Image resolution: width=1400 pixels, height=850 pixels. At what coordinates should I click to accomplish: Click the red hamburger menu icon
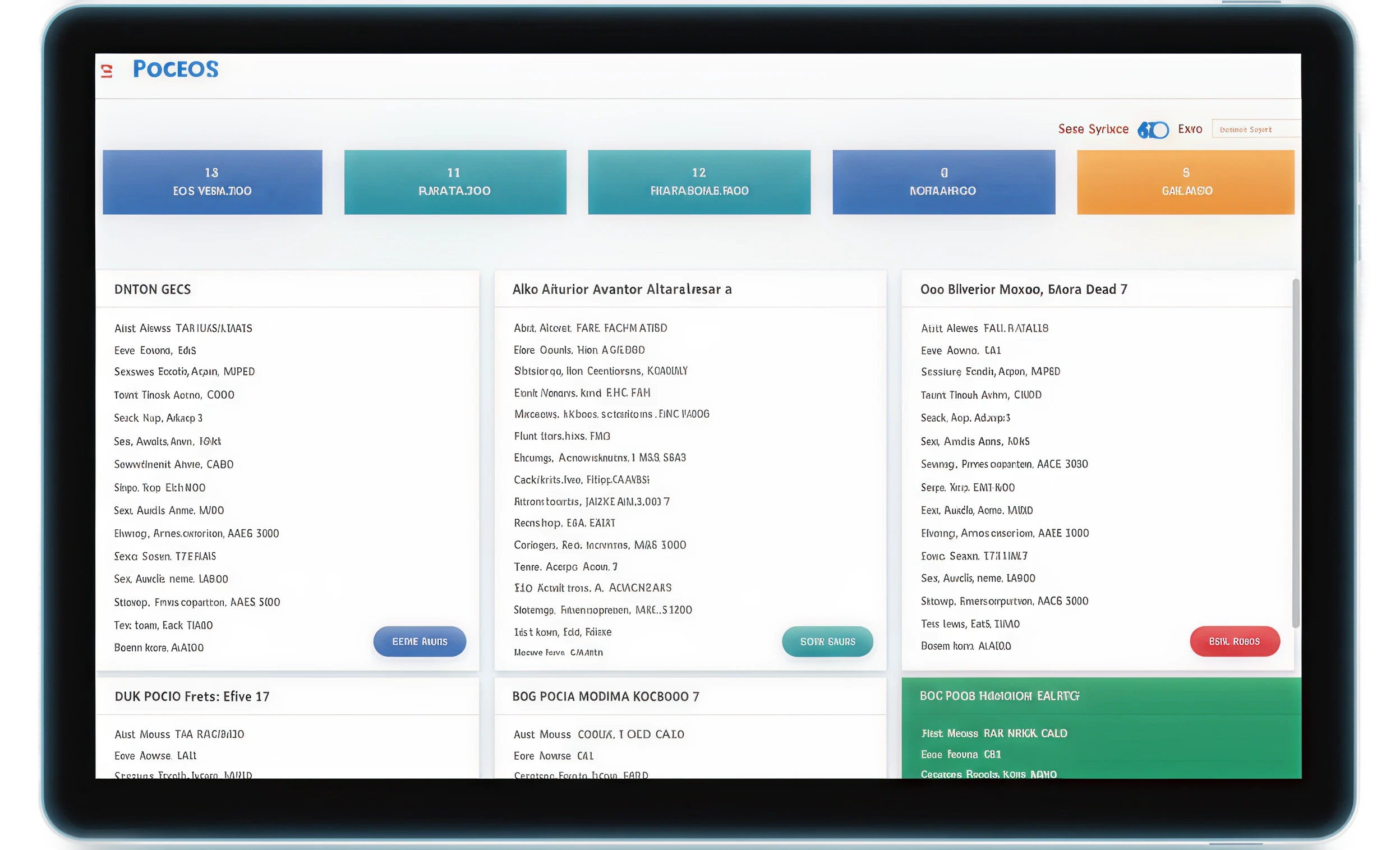tap(106, 71)
